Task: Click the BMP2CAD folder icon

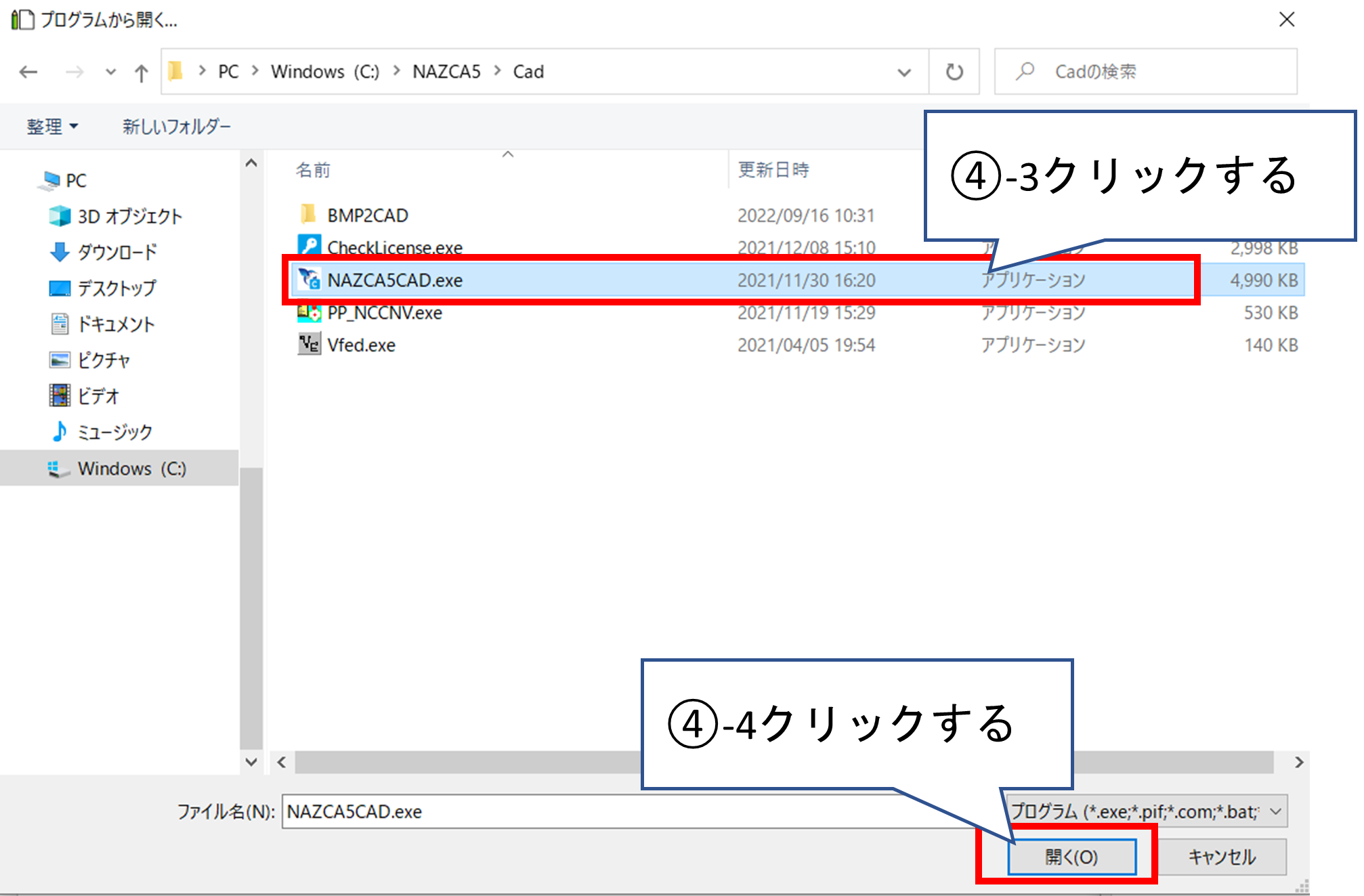Action: click(x=308, y=214)
